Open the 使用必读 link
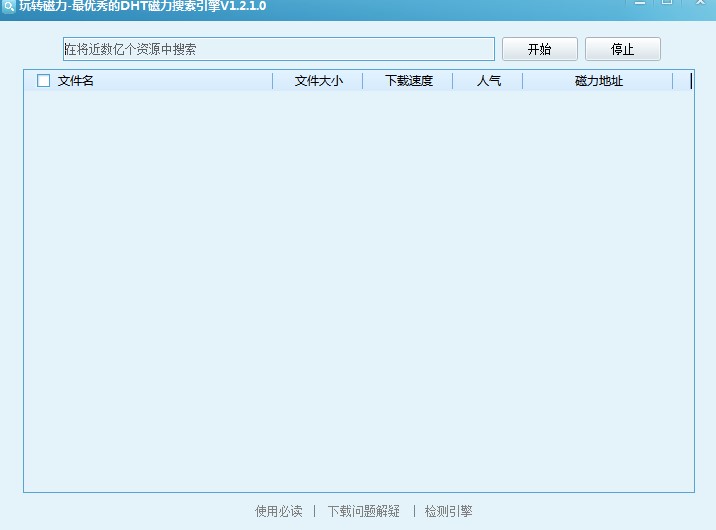The height and width of the screenshot is (530, 716). click(279, 511)
